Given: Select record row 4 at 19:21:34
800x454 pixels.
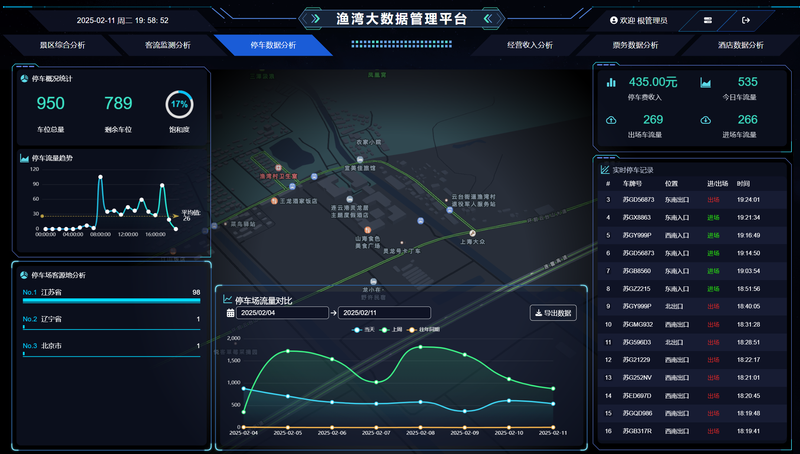Looking at the screenshot, I should pyautogui.click(x=692, y=218).
